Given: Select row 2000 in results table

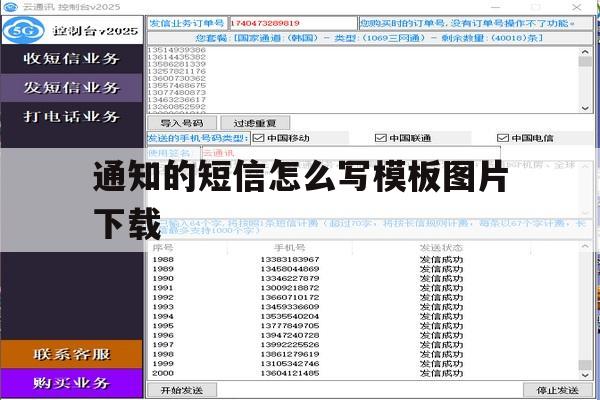Looking at the screenshot, I should 363,373.
